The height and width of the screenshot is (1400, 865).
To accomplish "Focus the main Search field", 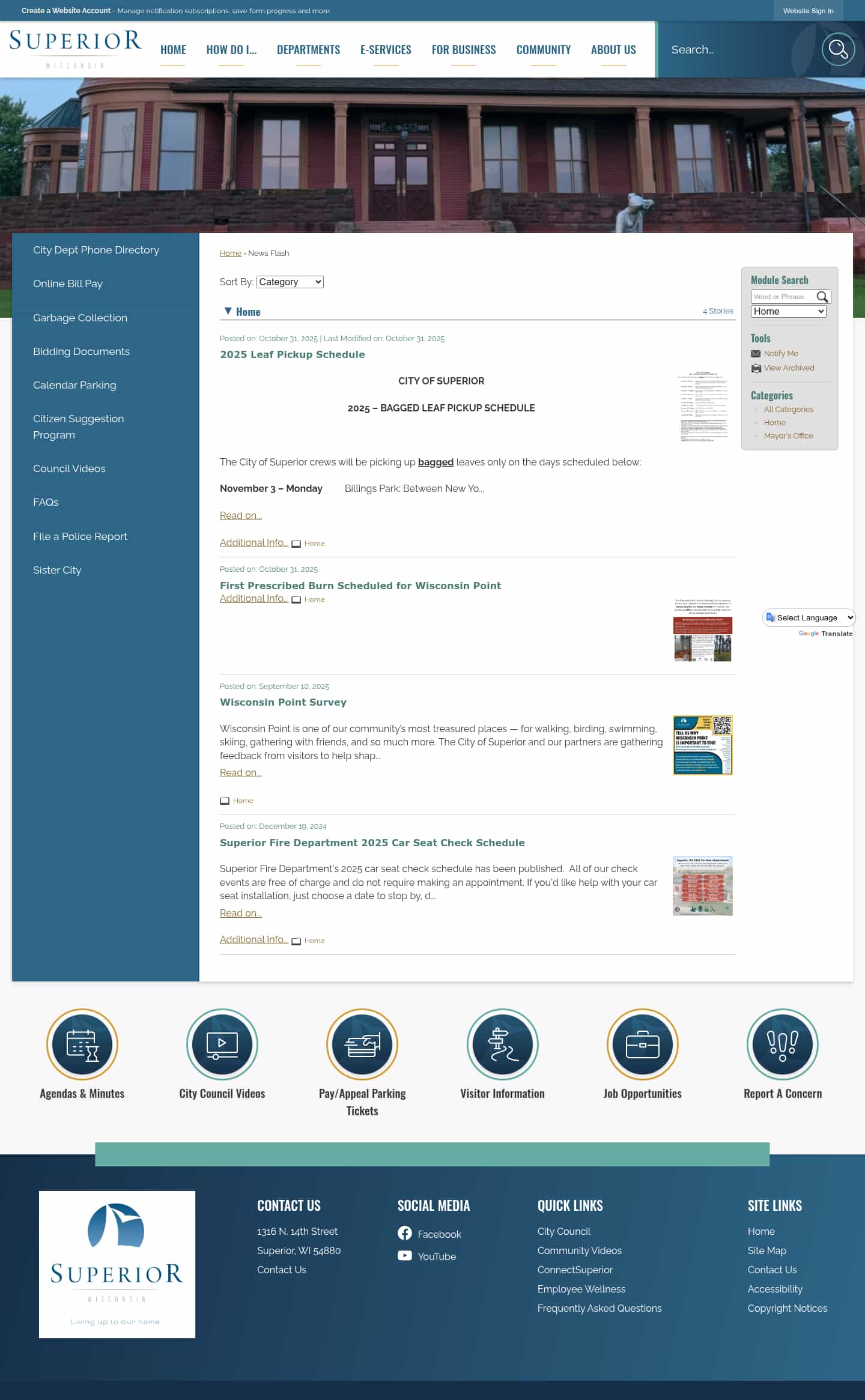I will coord(739,49).
